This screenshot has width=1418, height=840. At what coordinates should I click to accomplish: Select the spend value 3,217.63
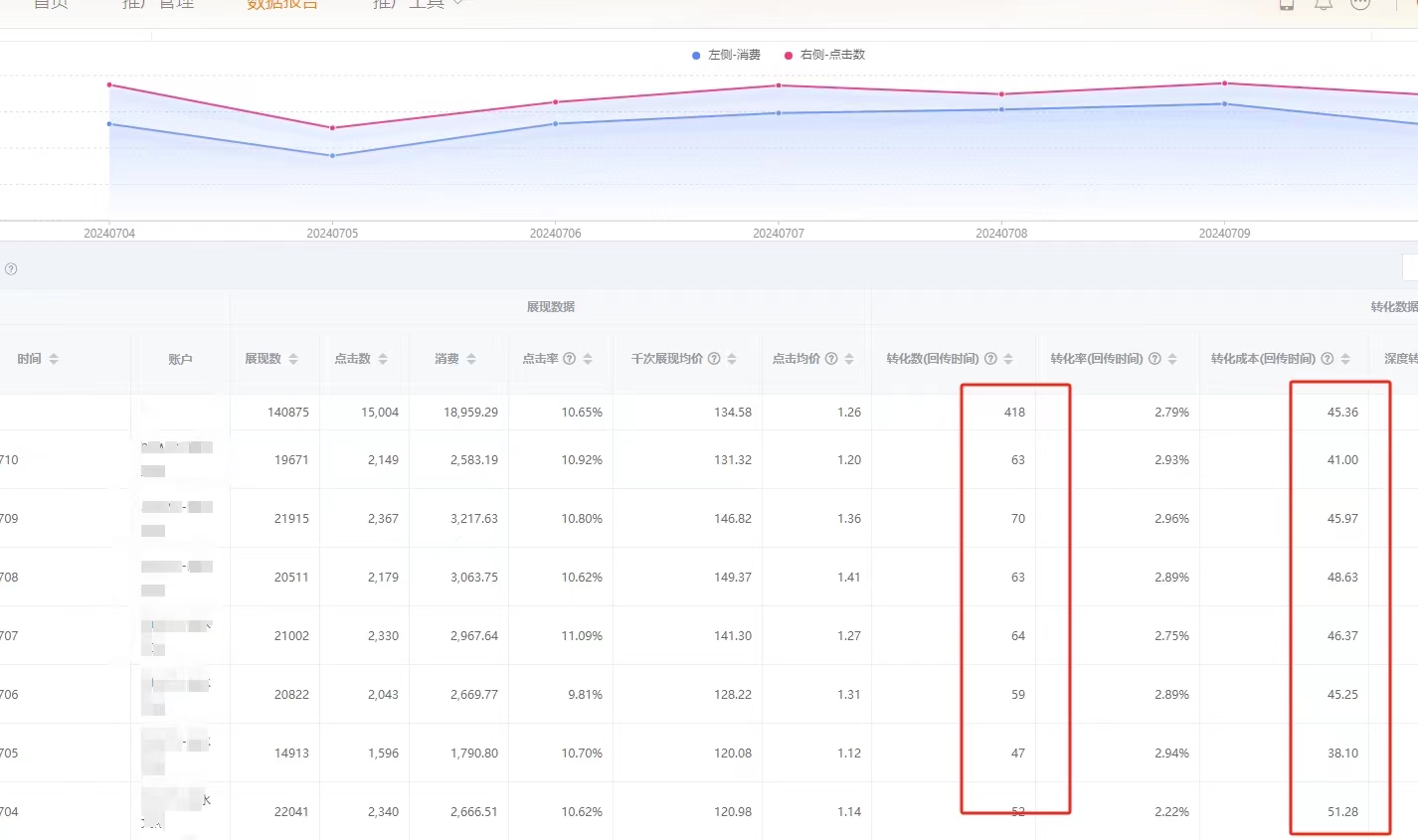(474, 519)
